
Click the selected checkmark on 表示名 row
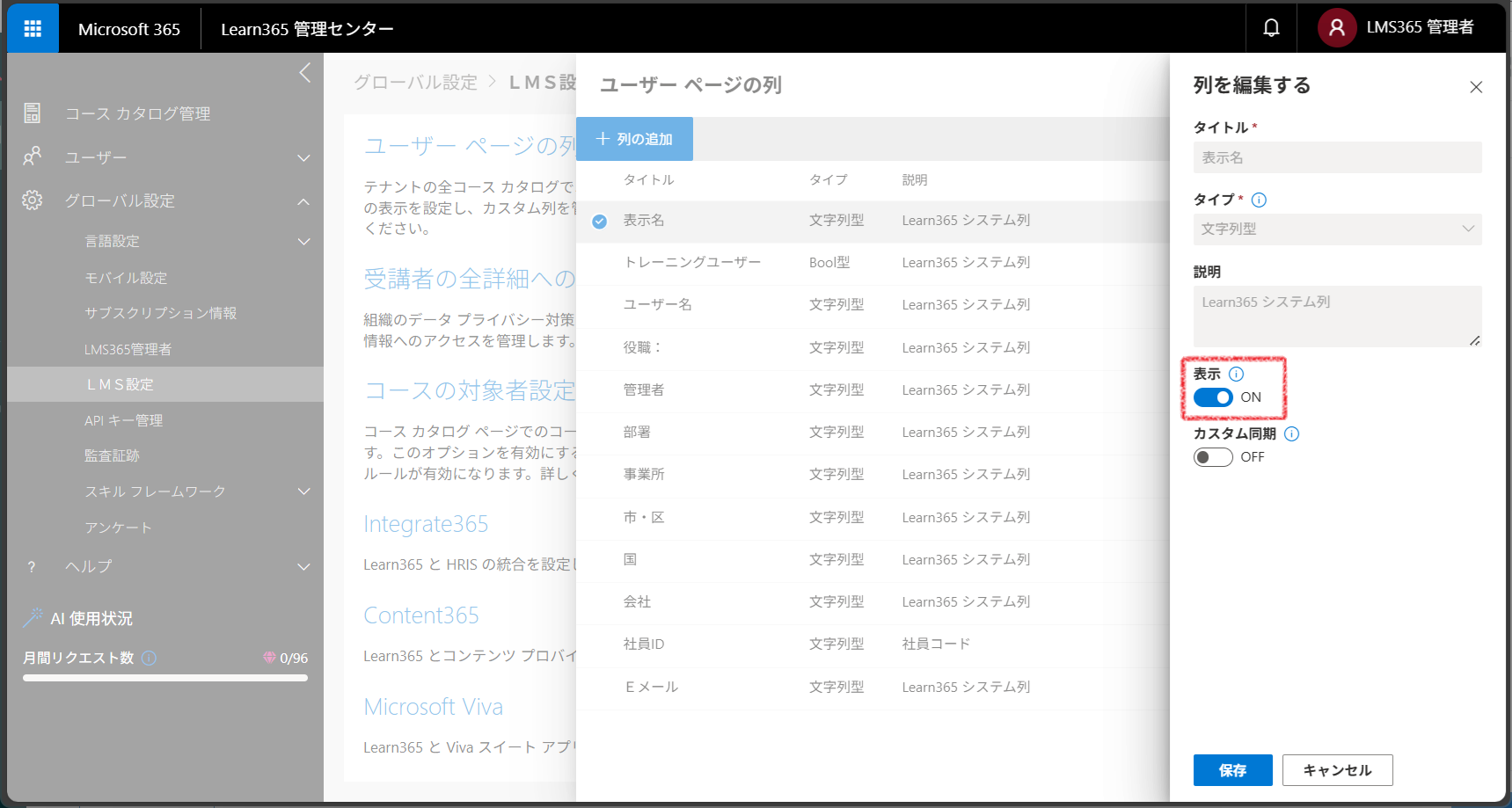point(600,222)
